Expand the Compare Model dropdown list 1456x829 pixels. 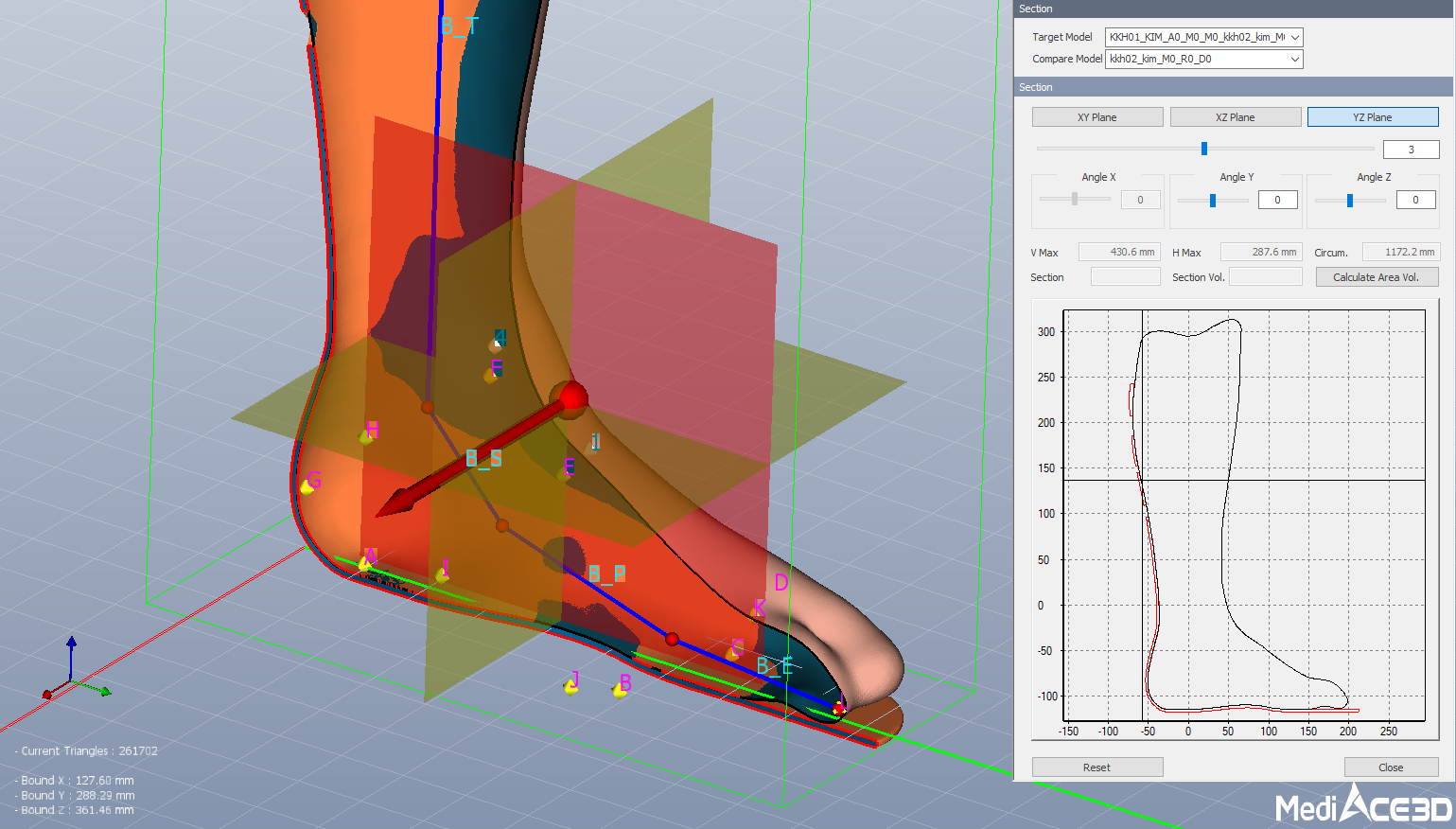click(x=1203, y=59)
